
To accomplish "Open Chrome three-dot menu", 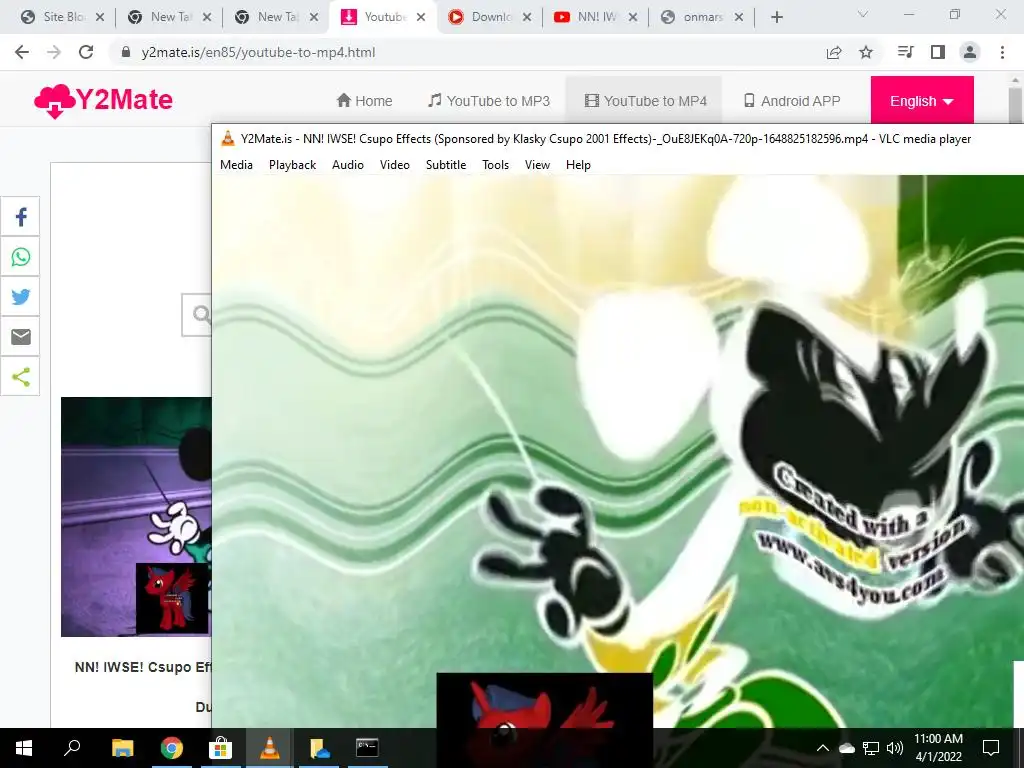I will [x=1002, y=52].
